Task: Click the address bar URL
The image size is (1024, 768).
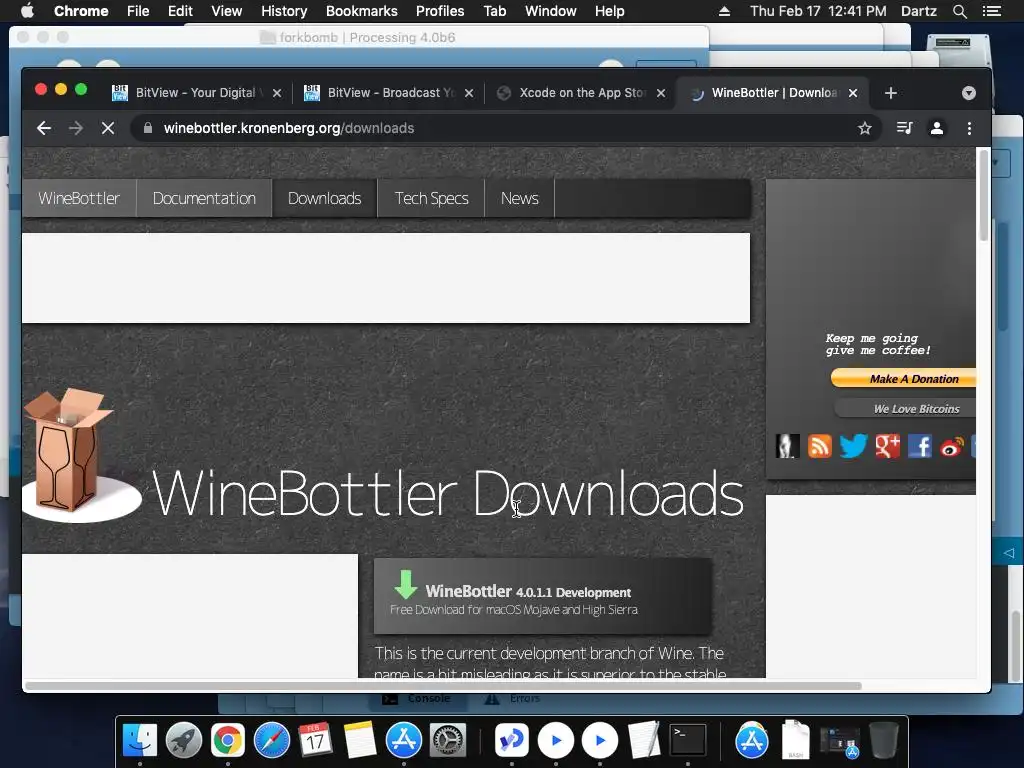Action: pos(289,128)
